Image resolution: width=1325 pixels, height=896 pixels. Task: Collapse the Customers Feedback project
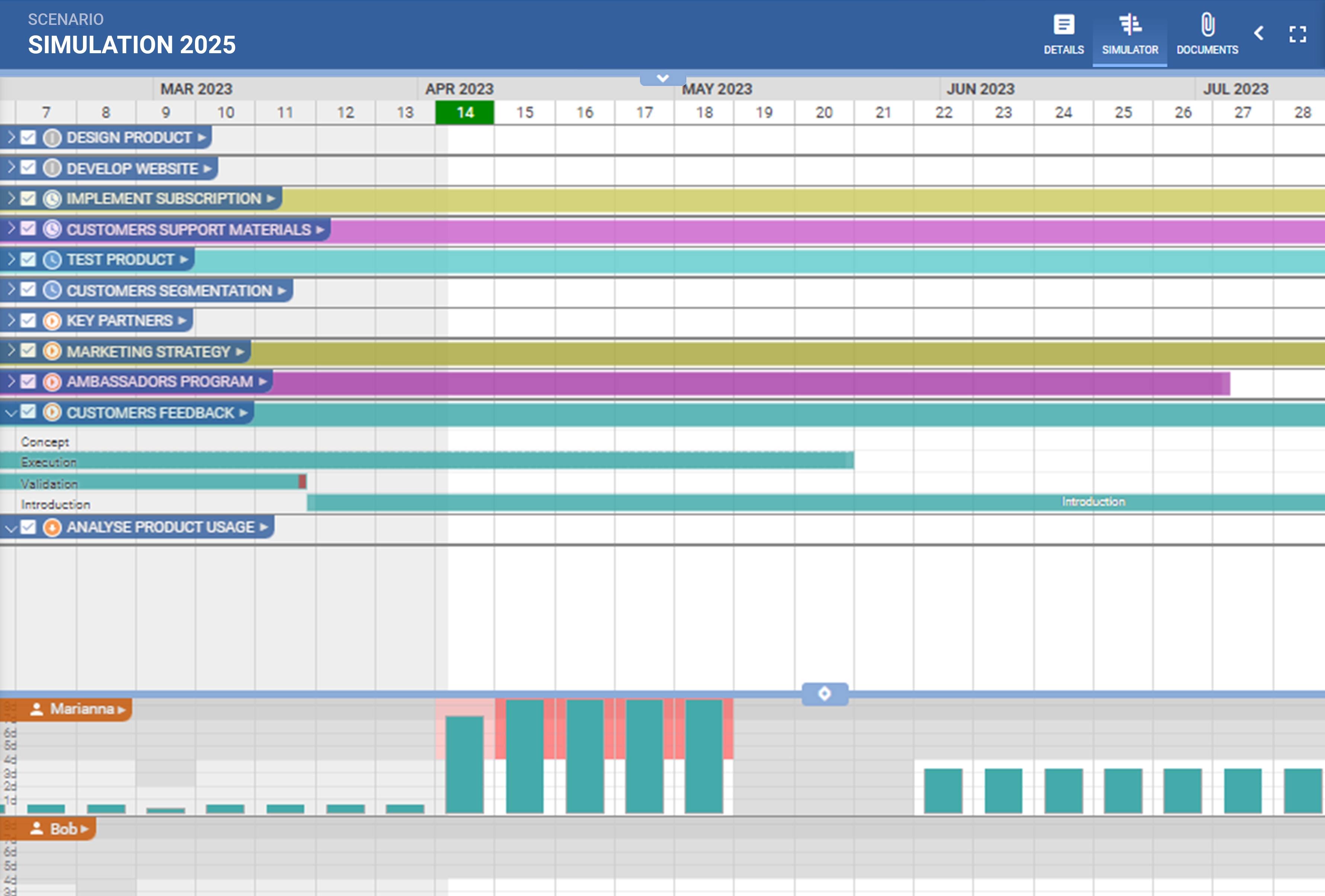tap(11, 413)
